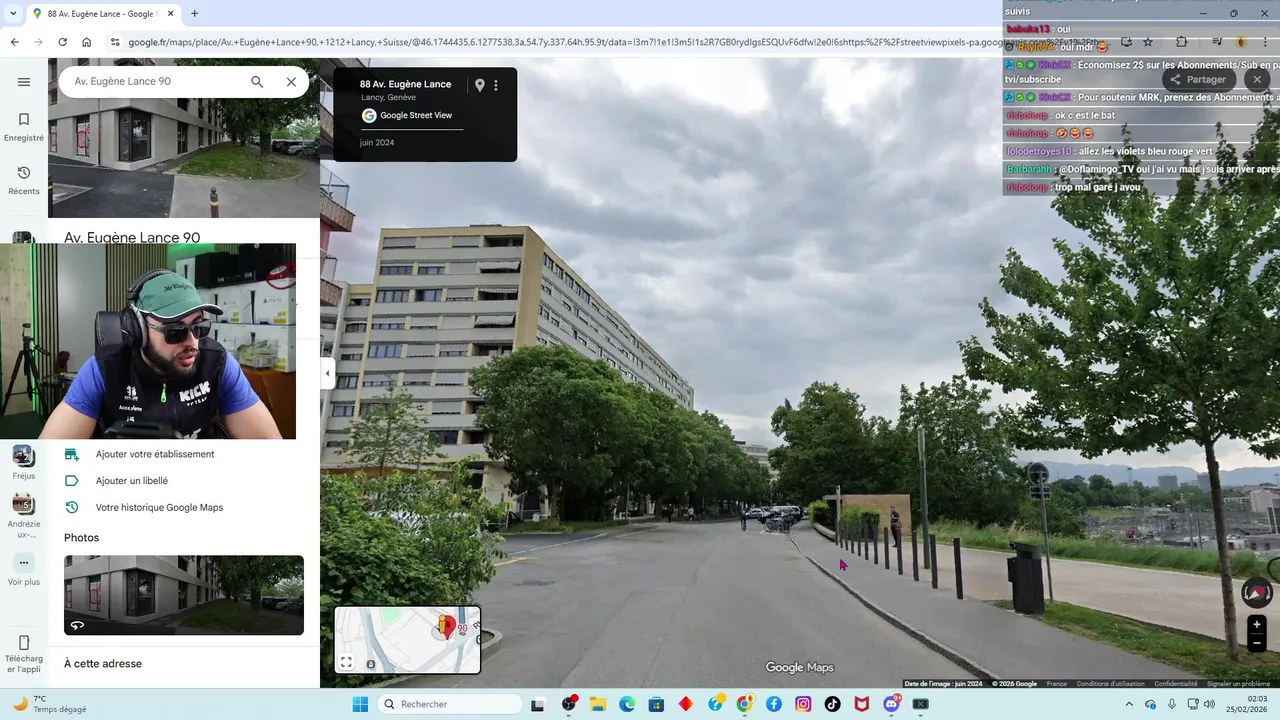Click the taskbar Rechercher search box

tap(451, 704)
